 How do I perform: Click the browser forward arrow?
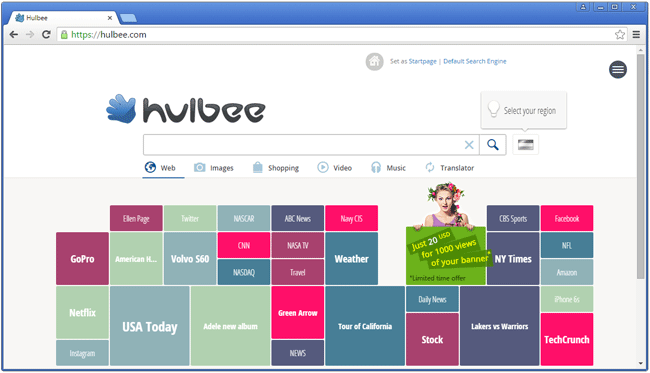pos(30,35)
